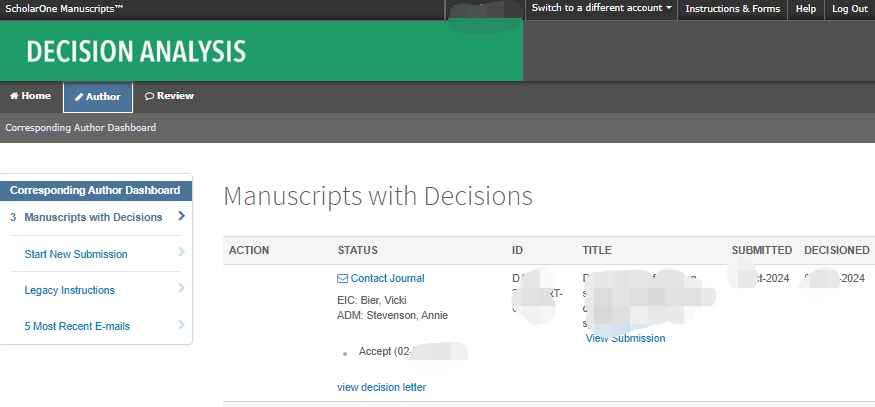The height and width of the screenshot is (407, 875).
Task: Open Legacy Instructions in sidebar
Action: click(69, 290)
